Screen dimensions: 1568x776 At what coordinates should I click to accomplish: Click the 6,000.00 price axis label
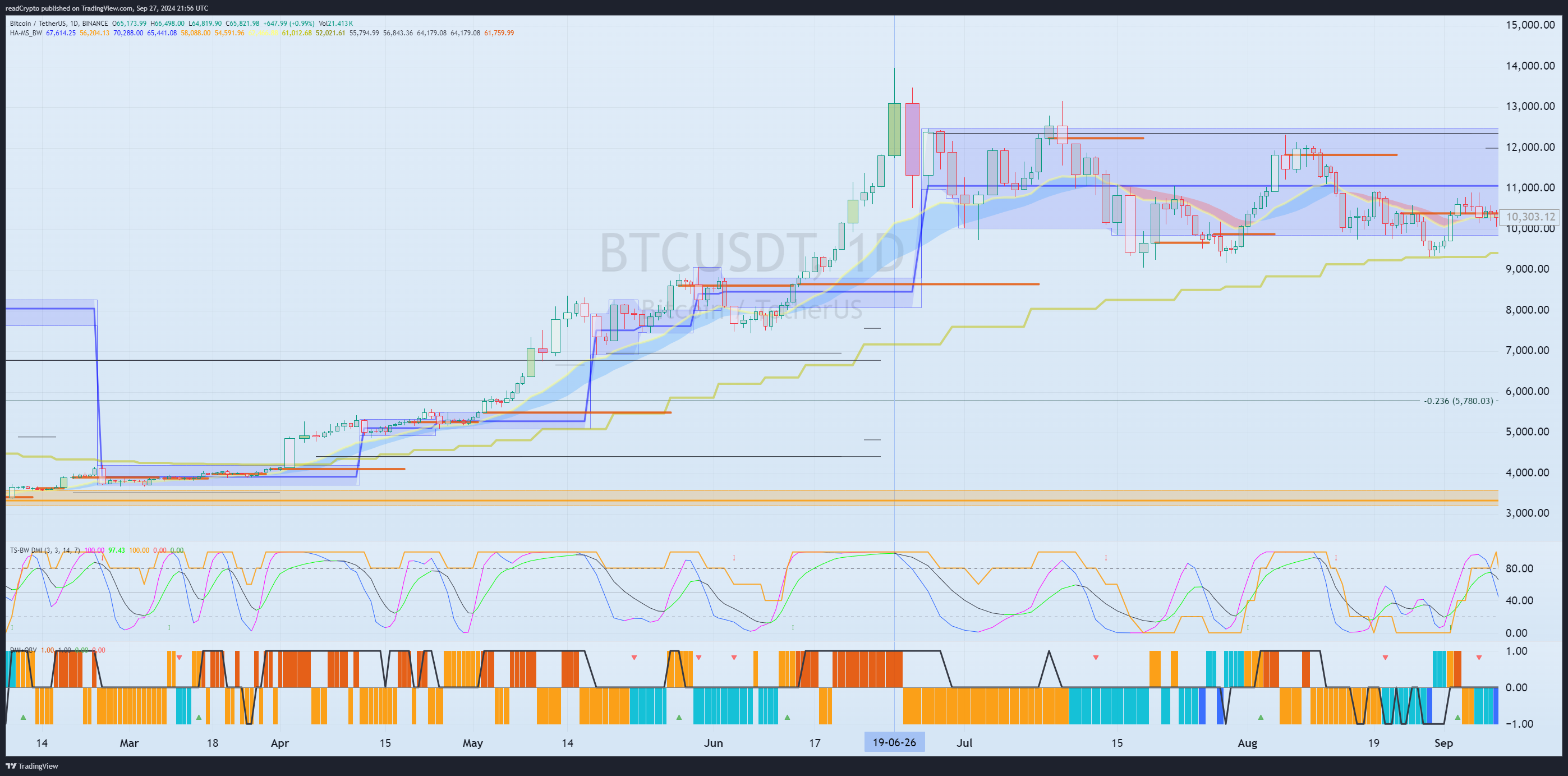(1527, 391)
